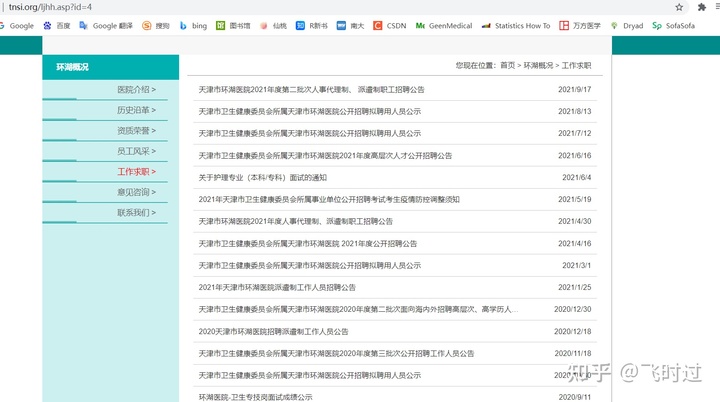Open the 搜狗 bookmark

point(156,26)
